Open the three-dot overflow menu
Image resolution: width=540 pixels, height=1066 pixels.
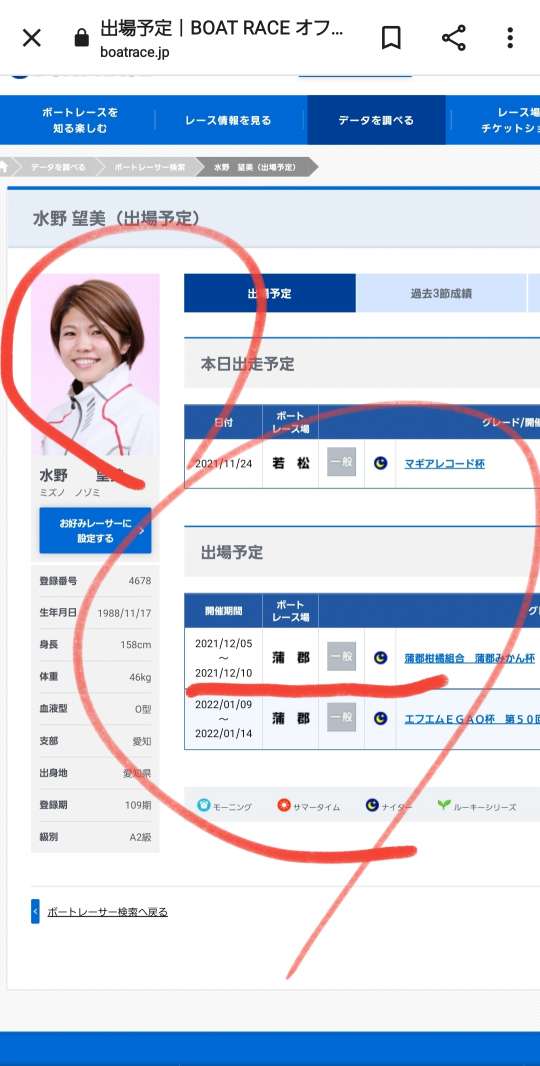509,38
